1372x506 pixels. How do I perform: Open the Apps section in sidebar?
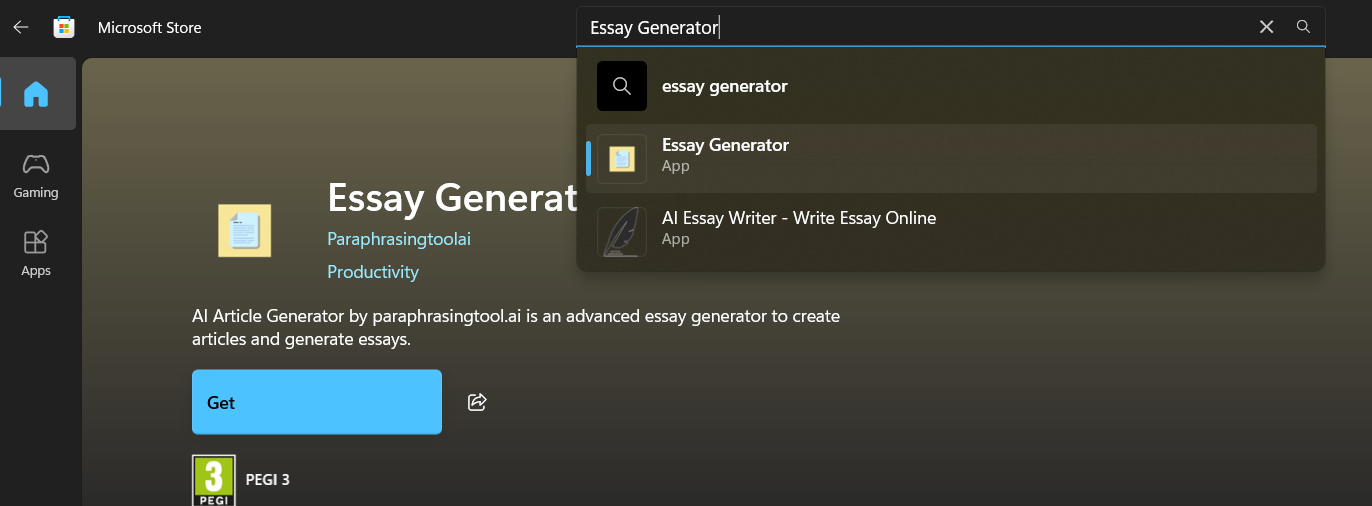(x=36, y=253)
